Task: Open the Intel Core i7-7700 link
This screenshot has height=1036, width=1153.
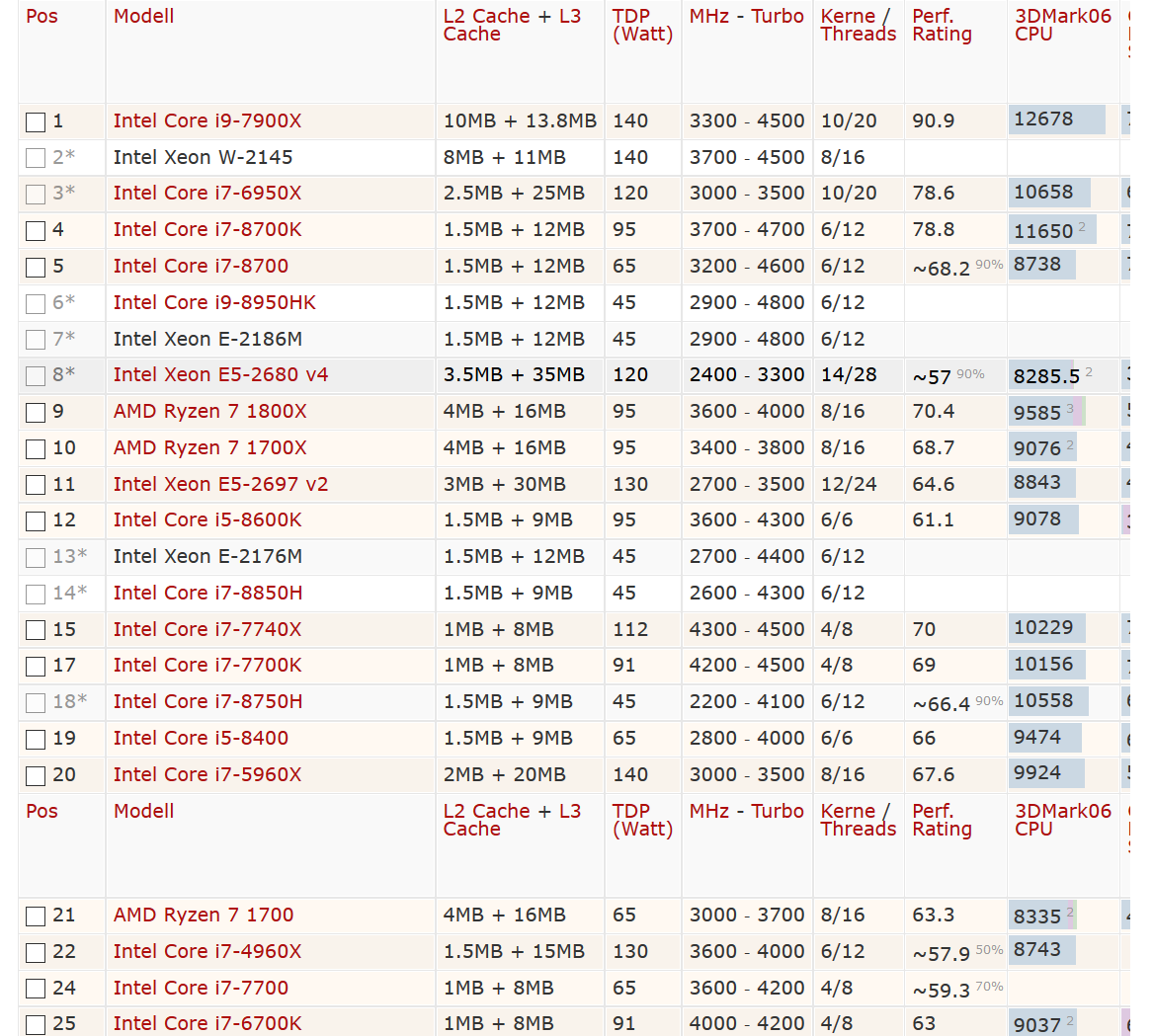Action: point(201,988)
